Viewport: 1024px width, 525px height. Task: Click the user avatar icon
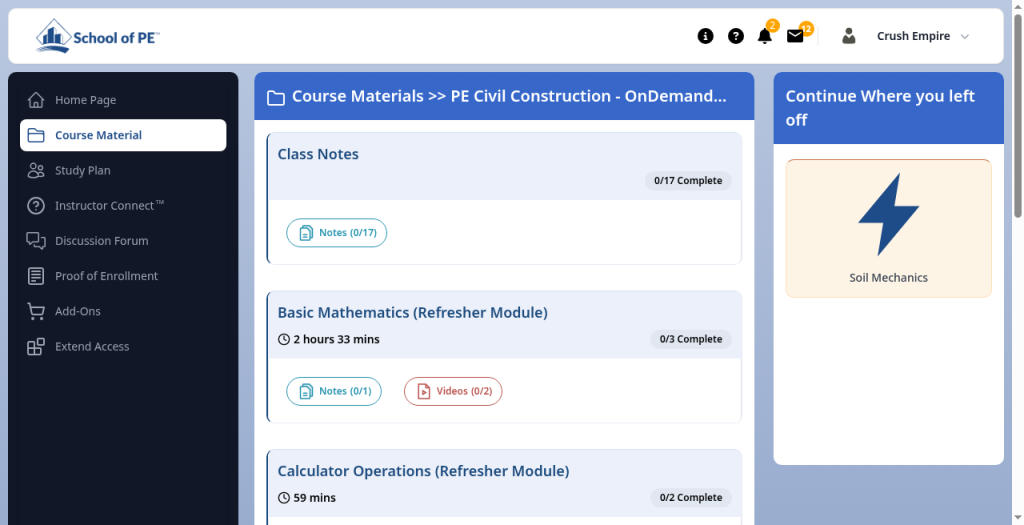point(848,36)
